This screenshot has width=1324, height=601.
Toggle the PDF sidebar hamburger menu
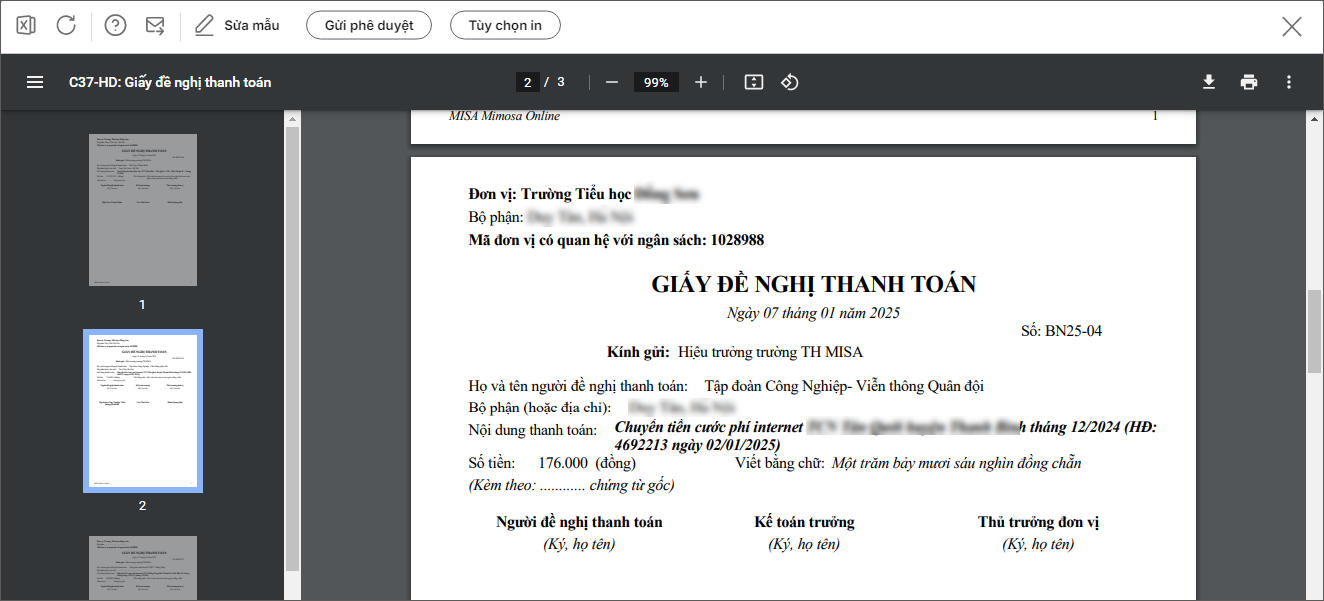[35, 82]
